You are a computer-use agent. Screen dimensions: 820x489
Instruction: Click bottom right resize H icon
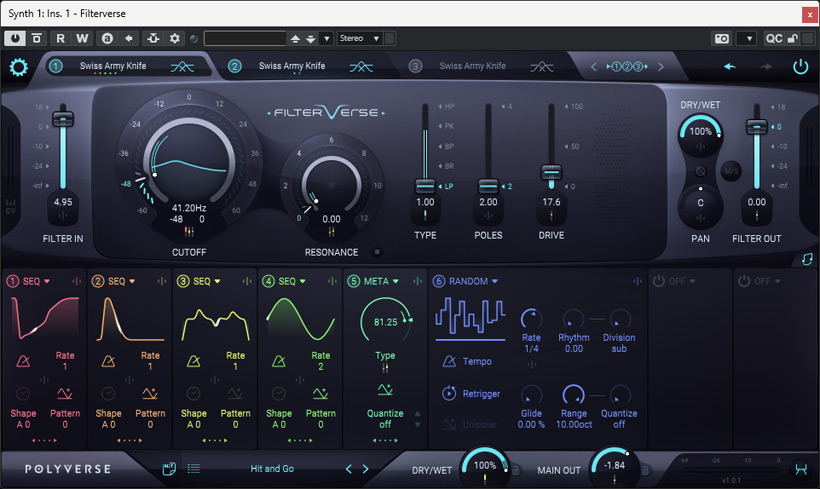click(x=801, y=469)
